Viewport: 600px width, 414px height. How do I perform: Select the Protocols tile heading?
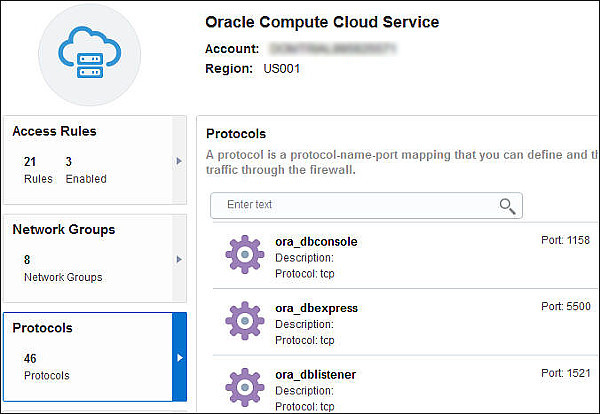[x=42, y=328]
